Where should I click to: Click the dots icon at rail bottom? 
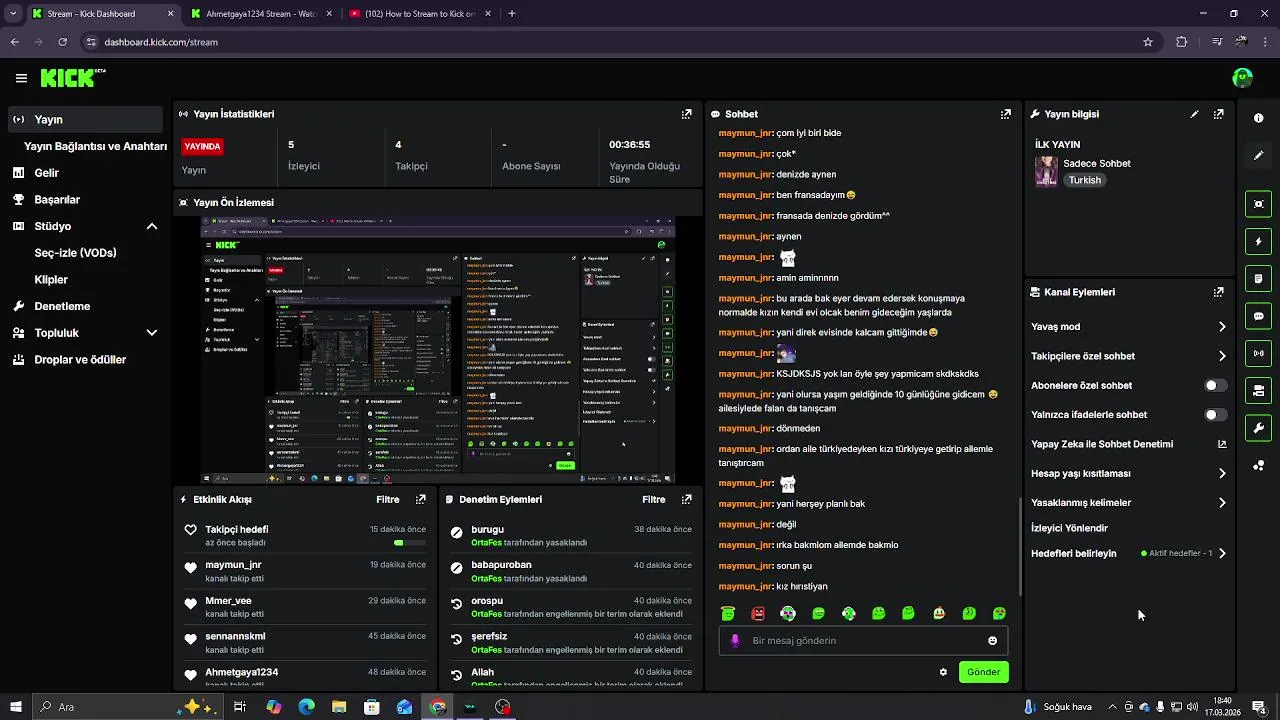point(1258,466)
